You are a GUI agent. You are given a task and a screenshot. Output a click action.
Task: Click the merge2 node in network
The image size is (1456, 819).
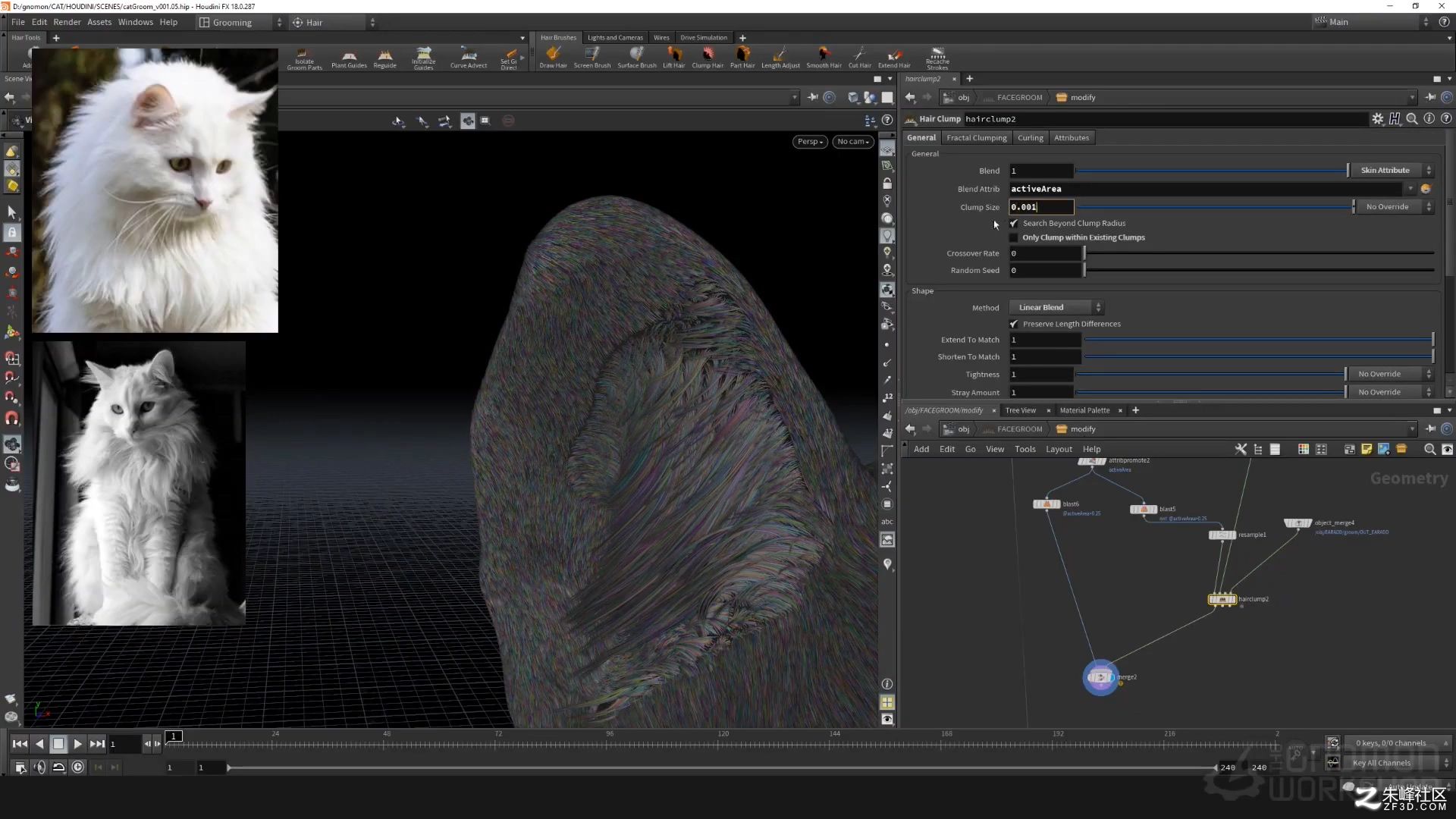click(1100, 677)
